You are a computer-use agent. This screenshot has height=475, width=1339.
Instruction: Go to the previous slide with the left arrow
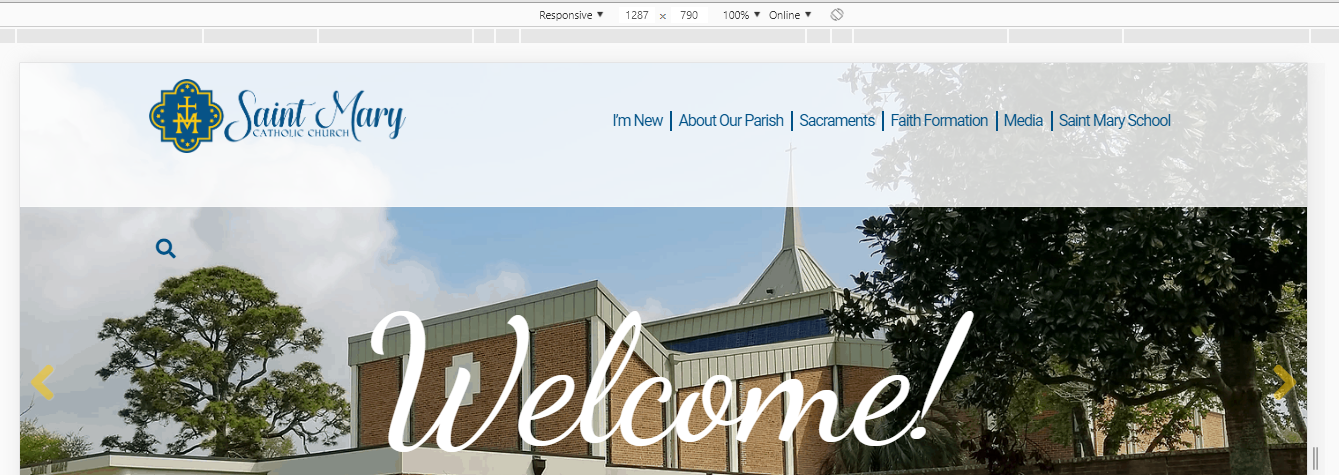click(x=42, y=382)
